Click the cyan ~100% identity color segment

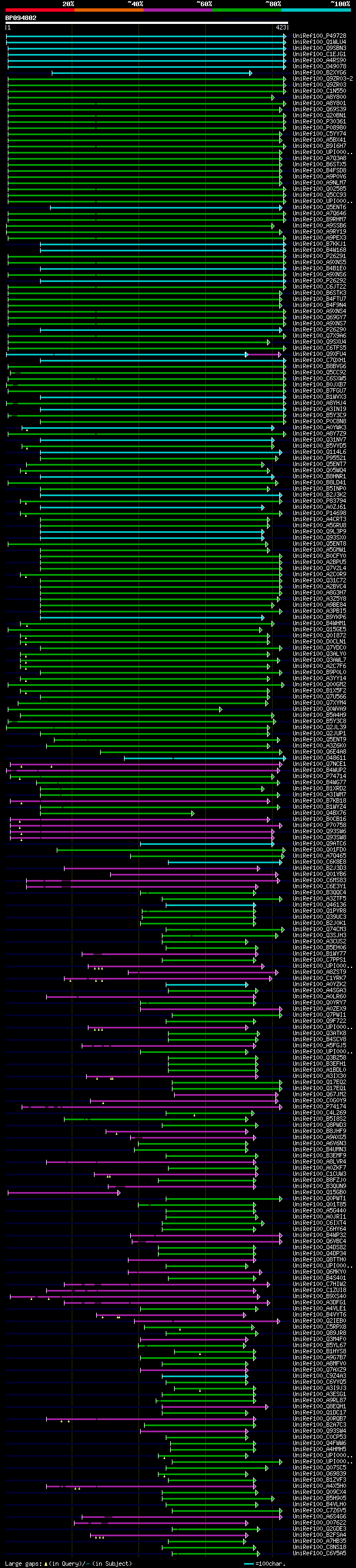pos(316,10)
